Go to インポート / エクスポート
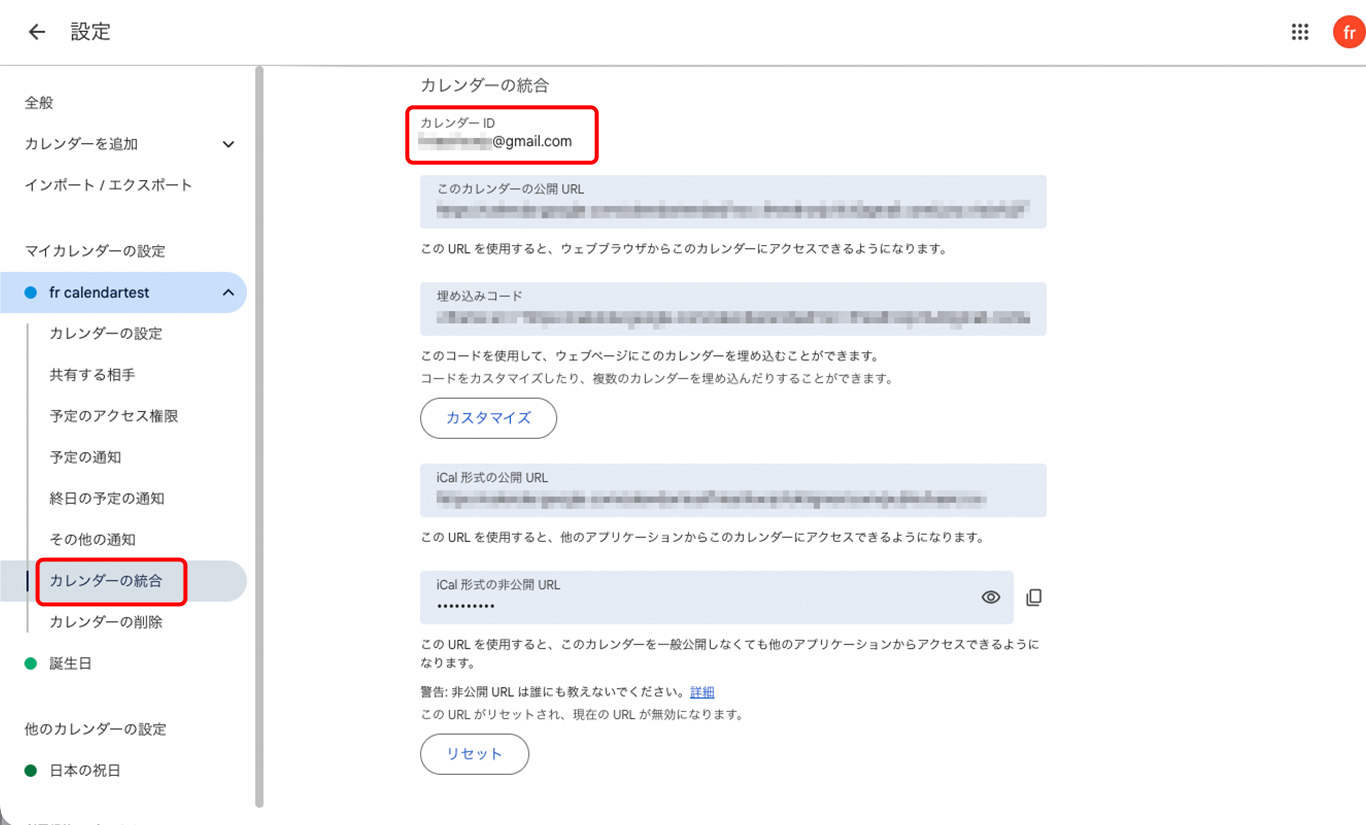Viewport: 1366px width, 825px height. pyautogui.click(x=108, y=185)
